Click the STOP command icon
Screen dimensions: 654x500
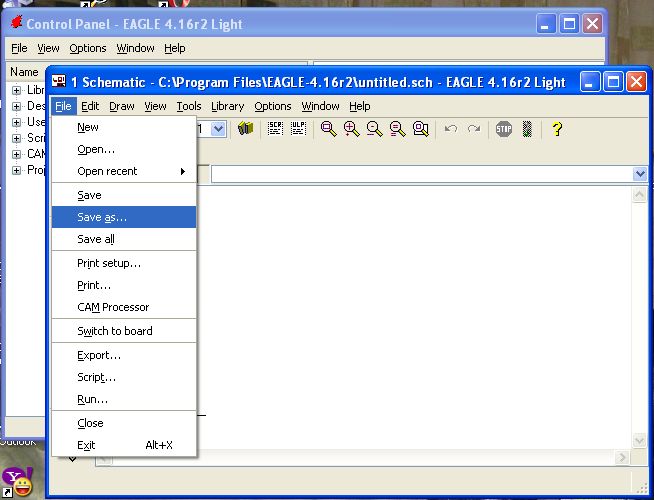pyautogui.click(x=504, y=129)
